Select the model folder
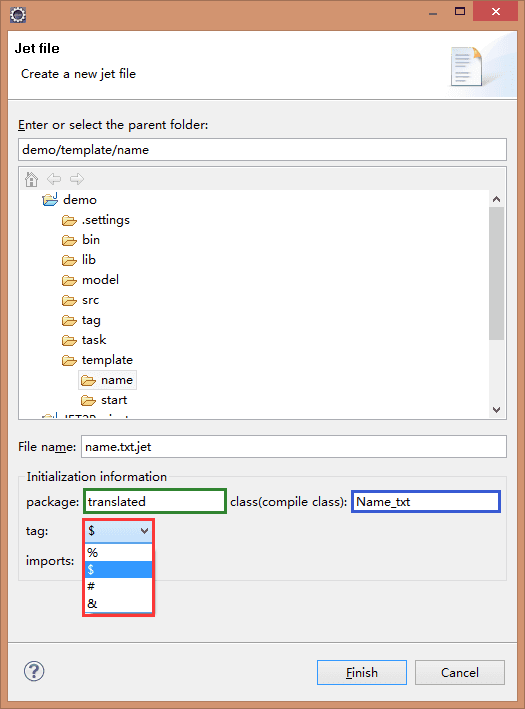The height and width of the screenshot is (709, 525). (100, 280)
